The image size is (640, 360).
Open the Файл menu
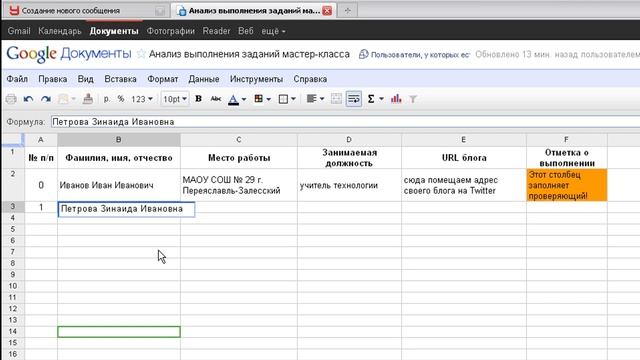point(17,79)
